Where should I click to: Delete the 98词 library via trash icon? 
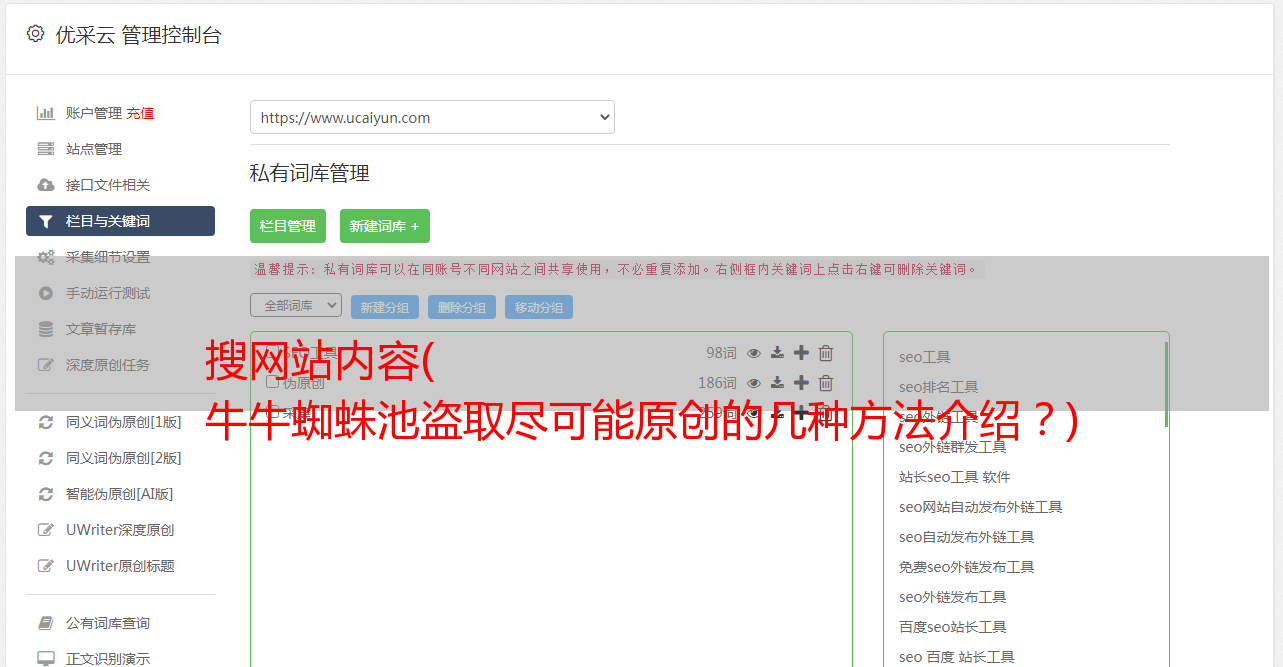(826, 353)
